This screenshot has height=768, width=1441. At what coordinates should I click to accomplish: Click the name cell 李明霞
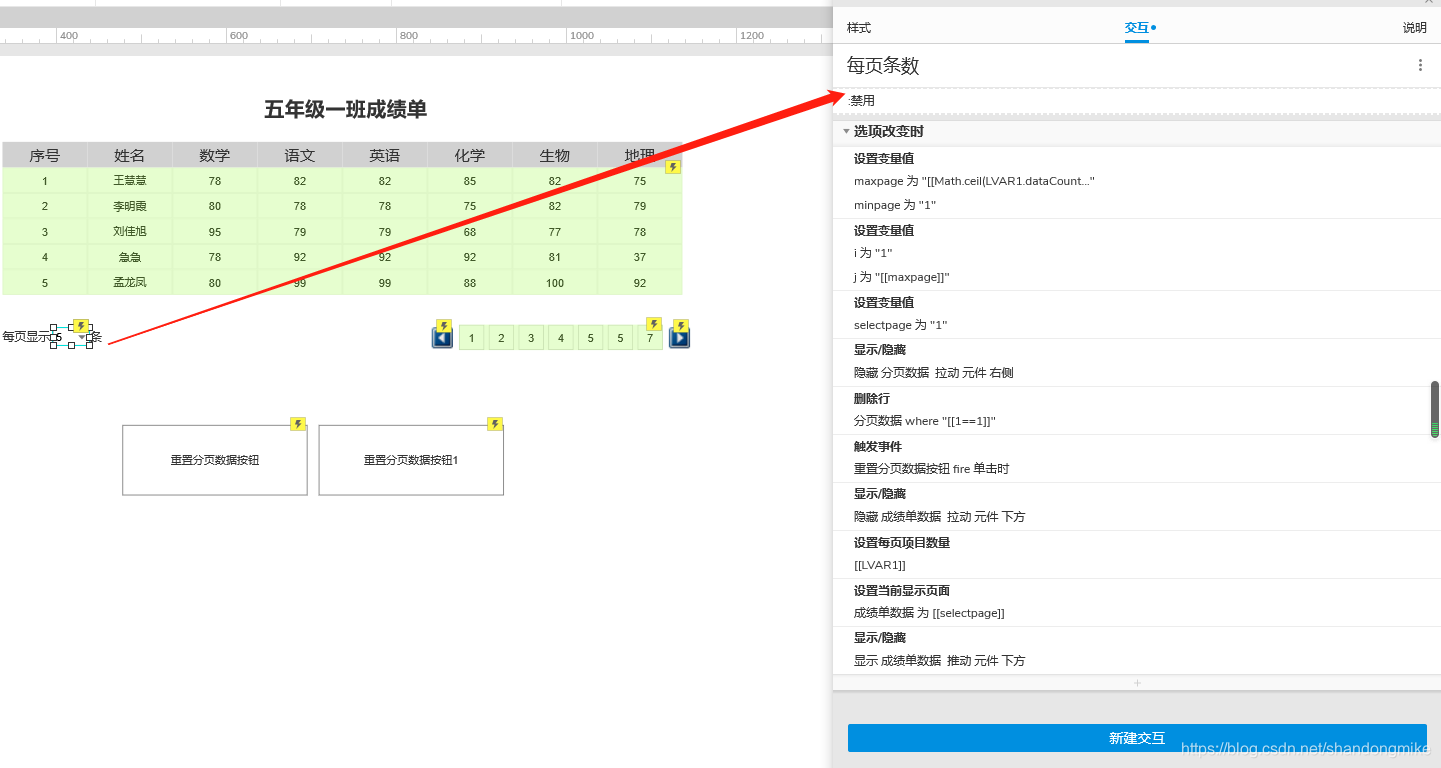pos(129,206)
